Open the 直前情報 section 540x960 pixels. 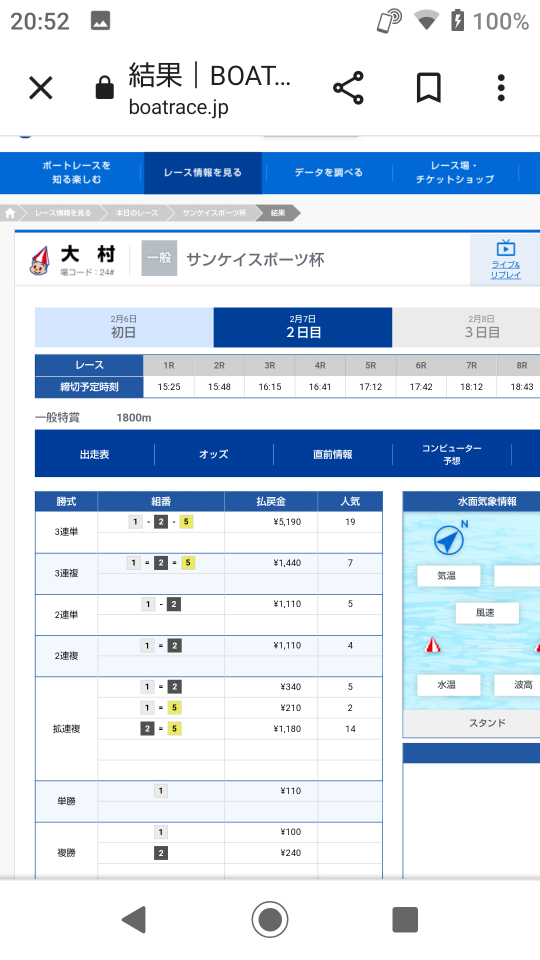click(x=332, y=454)
